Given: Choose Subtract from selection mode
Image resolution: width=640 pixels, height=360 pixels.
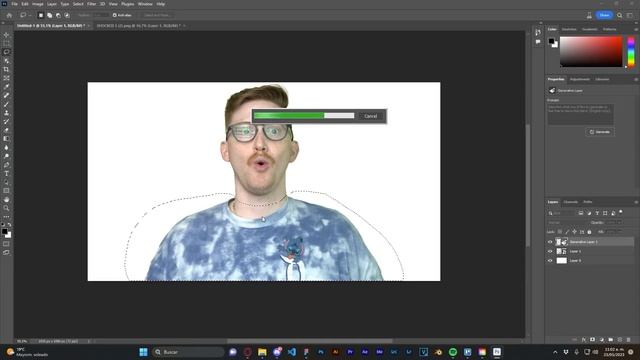Looking at the screenshot, I should point(58,15).
